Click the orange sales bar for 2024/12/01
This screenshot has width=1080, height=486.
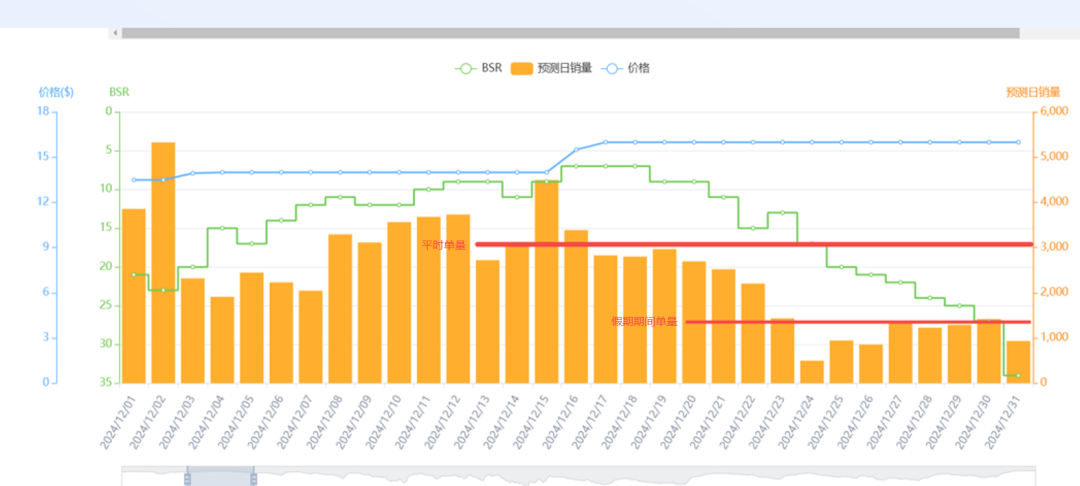point(134,295)
